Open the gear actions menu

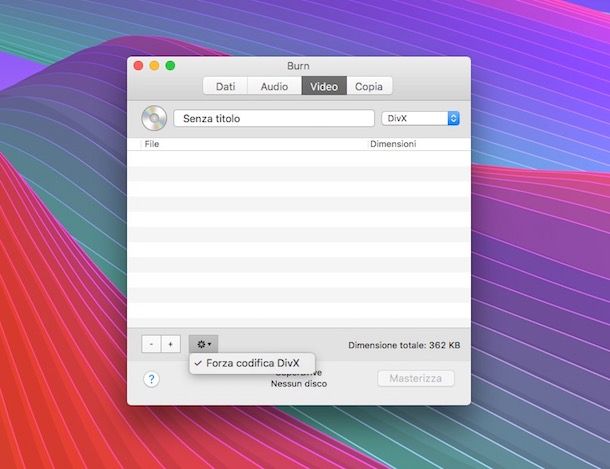pyautogui.click(x=203, y=344)
